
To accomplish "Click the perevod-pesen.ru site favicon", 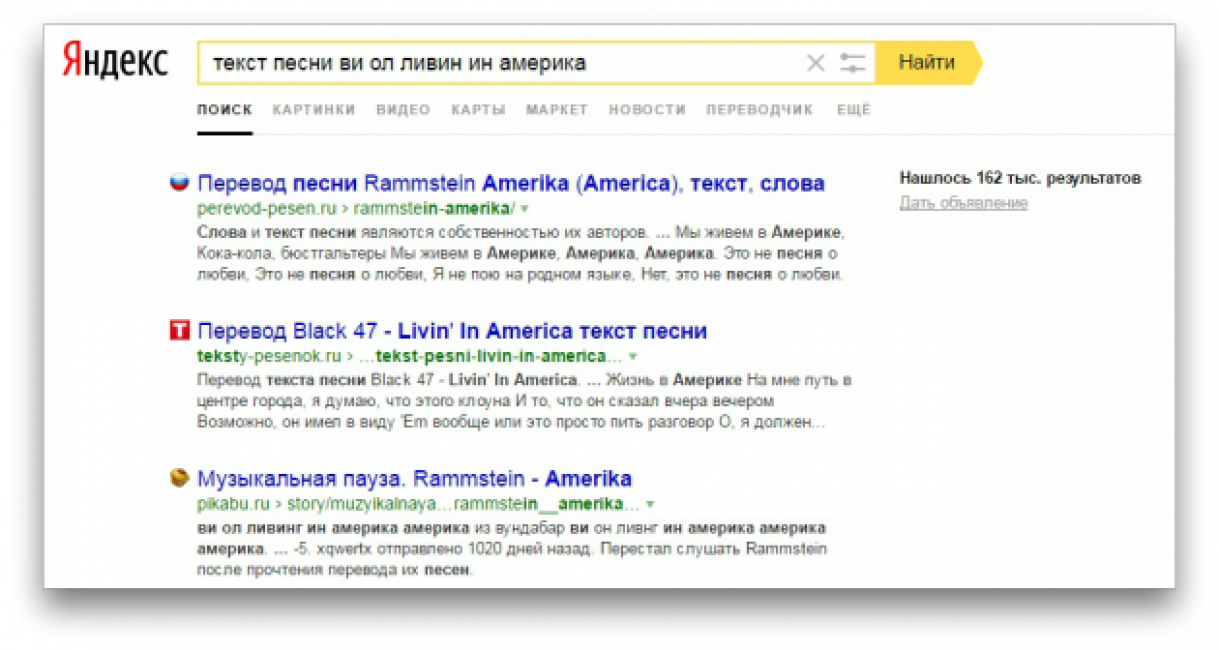I will 180,183.
